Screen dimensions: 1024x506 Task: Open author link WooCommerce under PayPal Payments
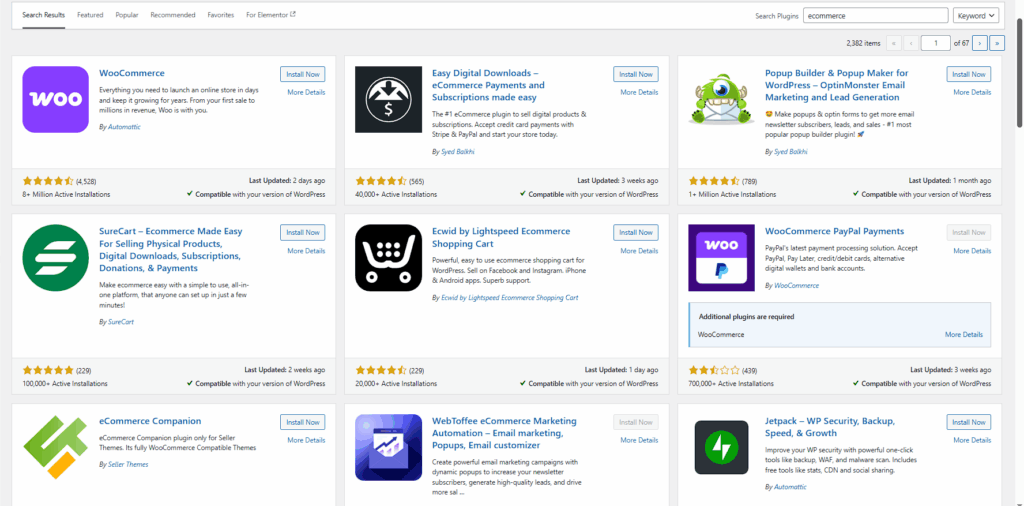(796, 286)
